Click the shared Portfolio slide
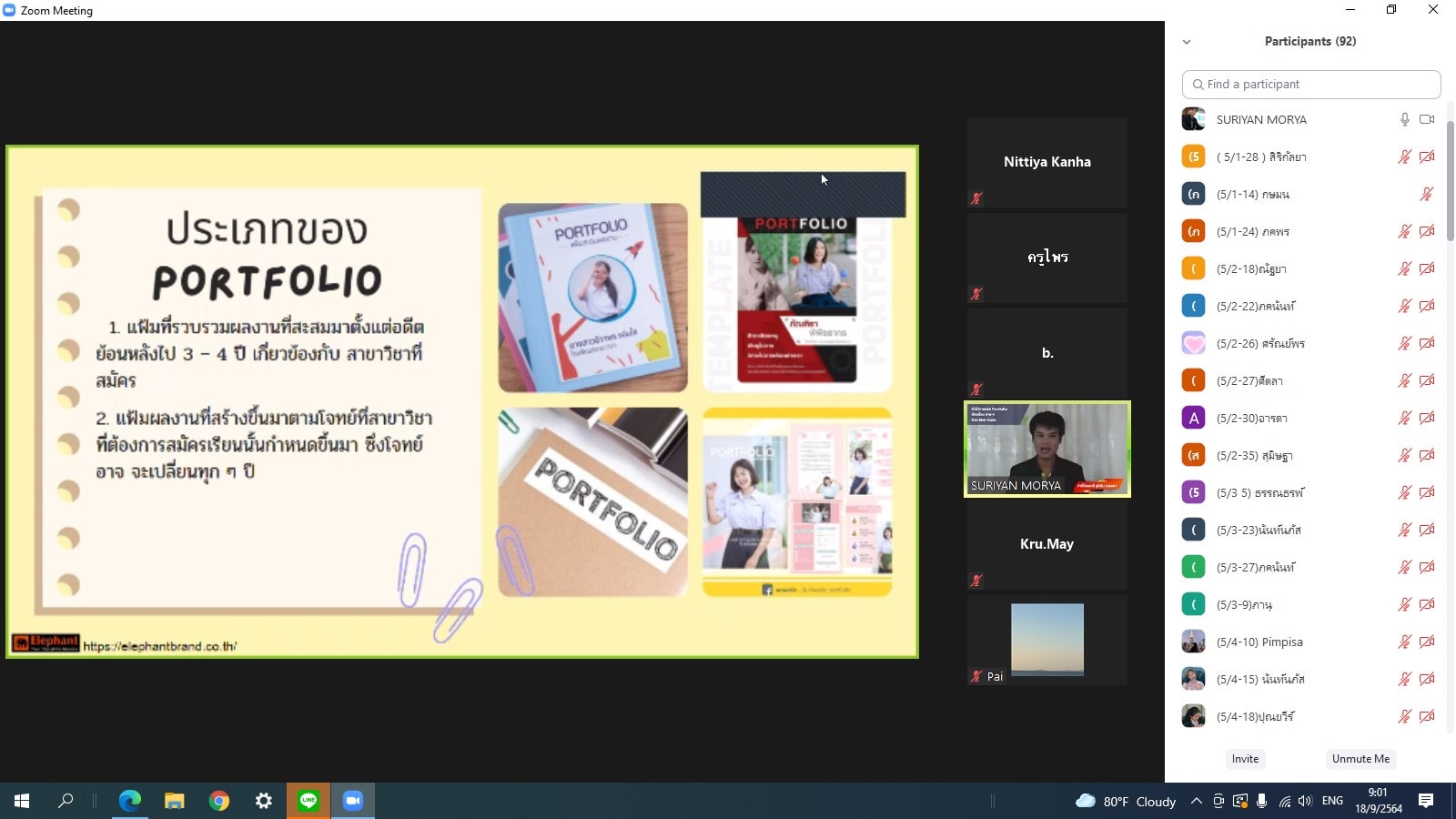This screenshot has width=1456, height=819. (x=462, y=401)
